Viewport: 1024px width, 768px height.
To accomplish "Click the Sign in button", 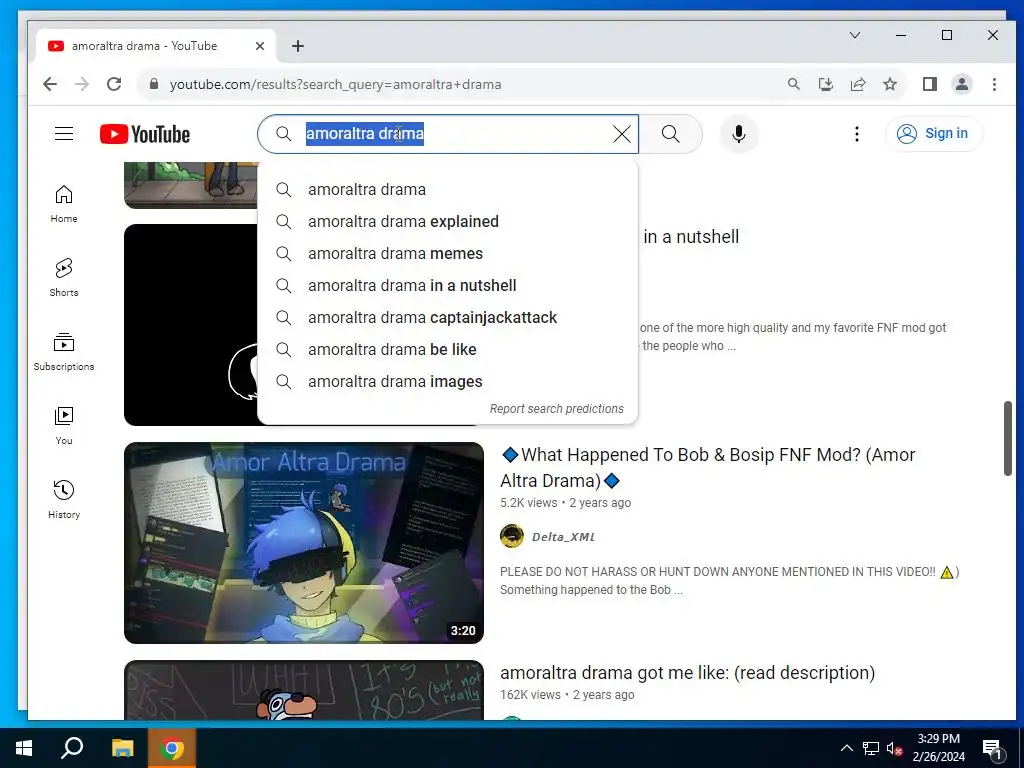I will tap(934, 134).
